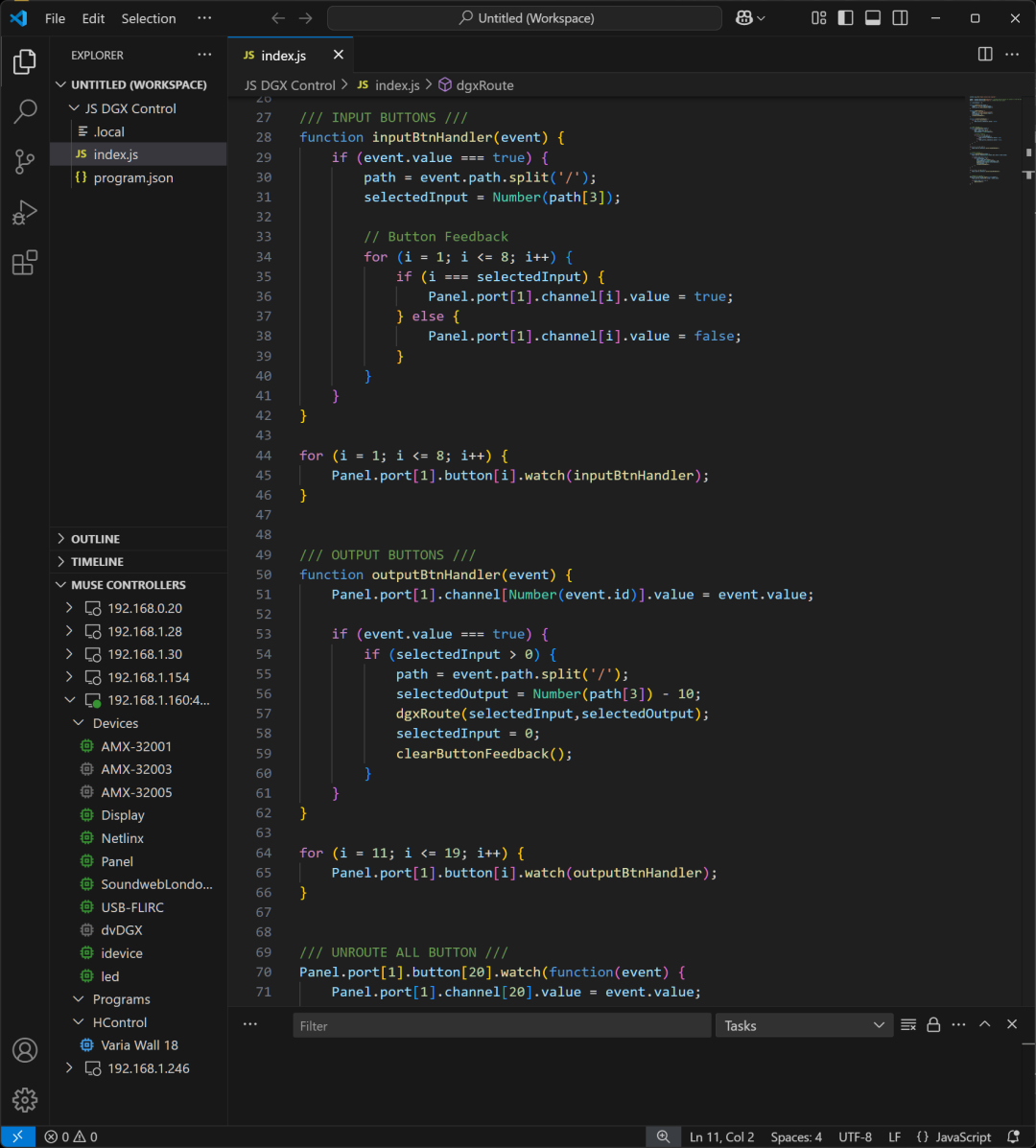Select the index.js editor tab
This screenshot has height=1148, width=1036.
click(283, 55)
